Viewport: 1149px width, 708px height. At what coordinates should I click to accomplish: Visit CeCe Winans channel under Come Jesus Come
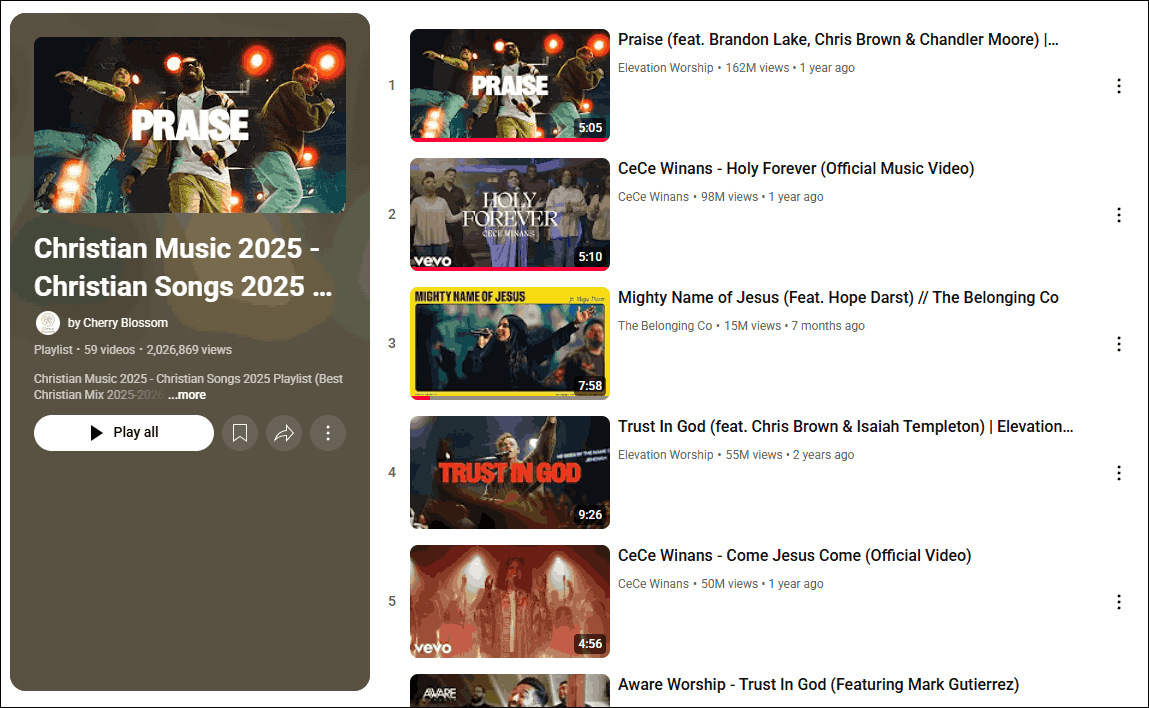coord(653,584)
